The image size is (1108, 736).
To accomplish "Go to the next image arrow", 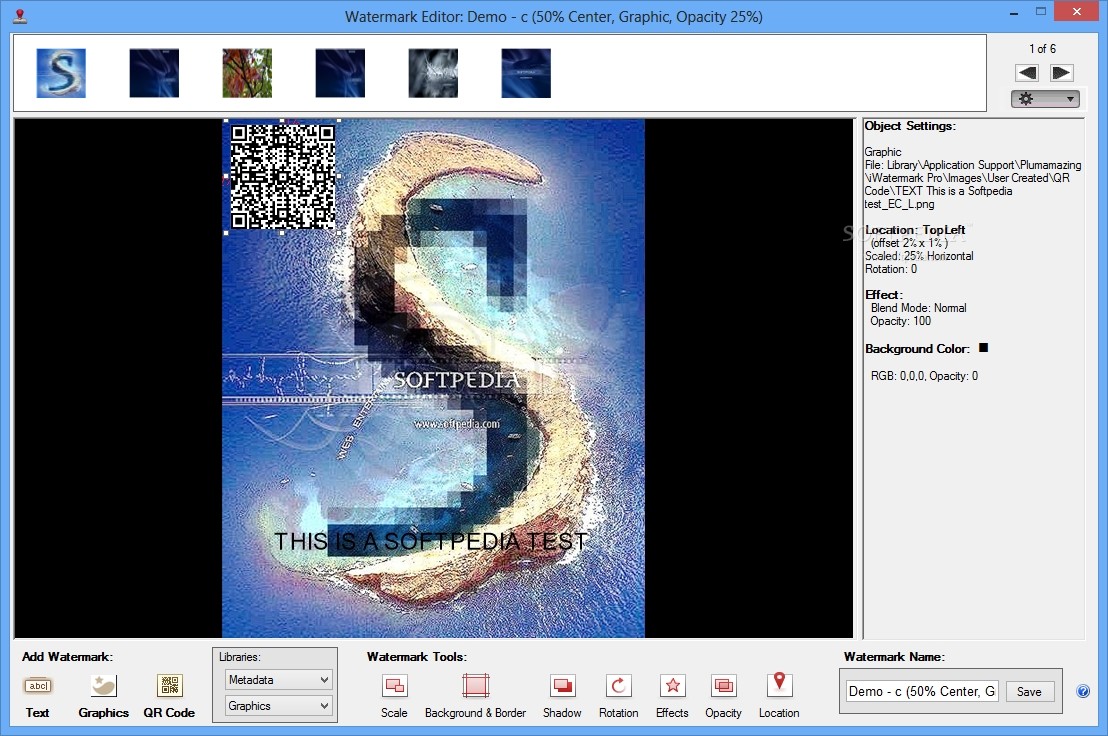I will click(x=1061, y=73).
